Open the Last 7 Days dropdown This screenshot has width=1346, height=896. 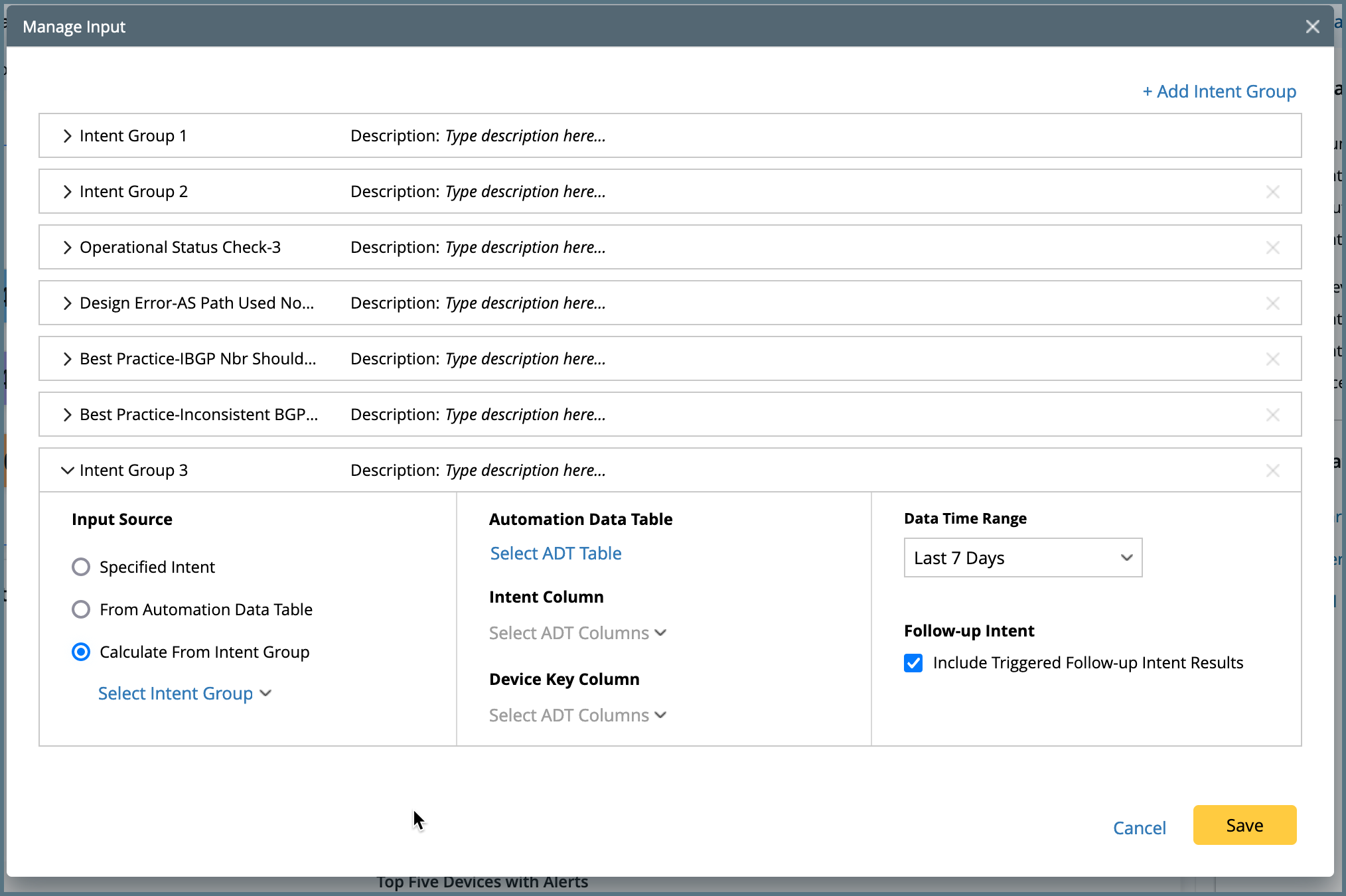(x=1022, y=558)
